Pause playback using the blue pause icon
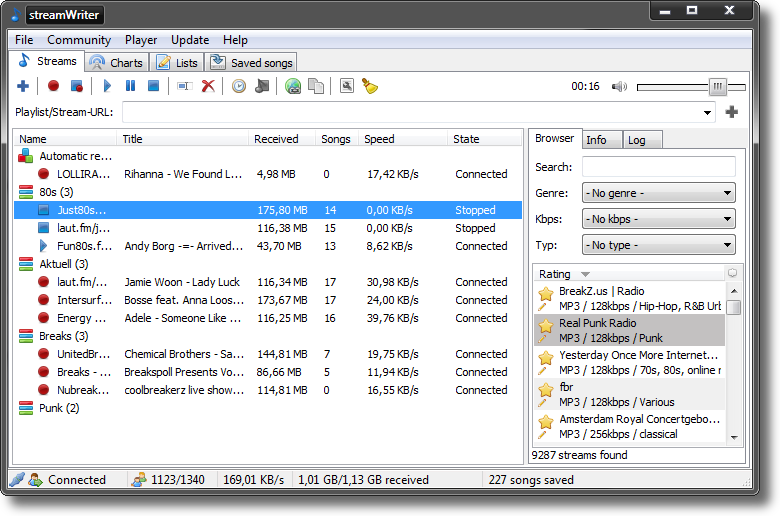 click(130, 87)
